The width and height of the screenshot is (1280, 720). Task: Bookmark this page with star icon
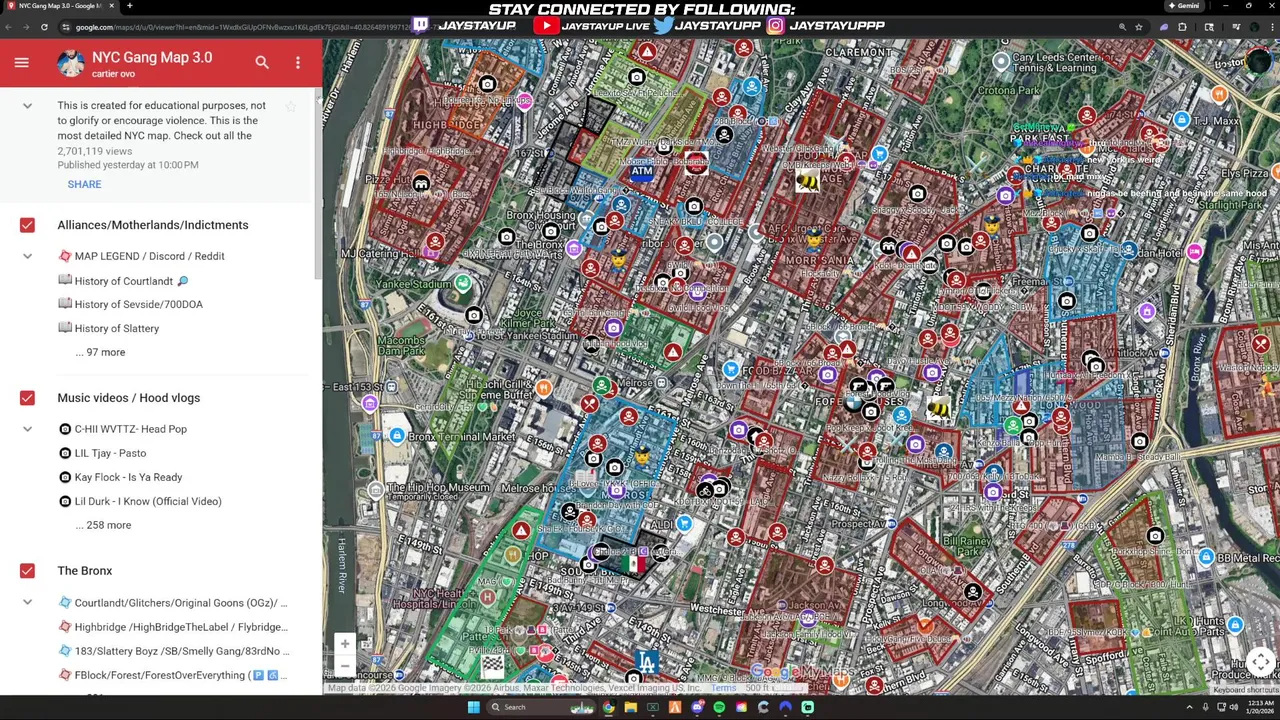(x=1138, y=27)
